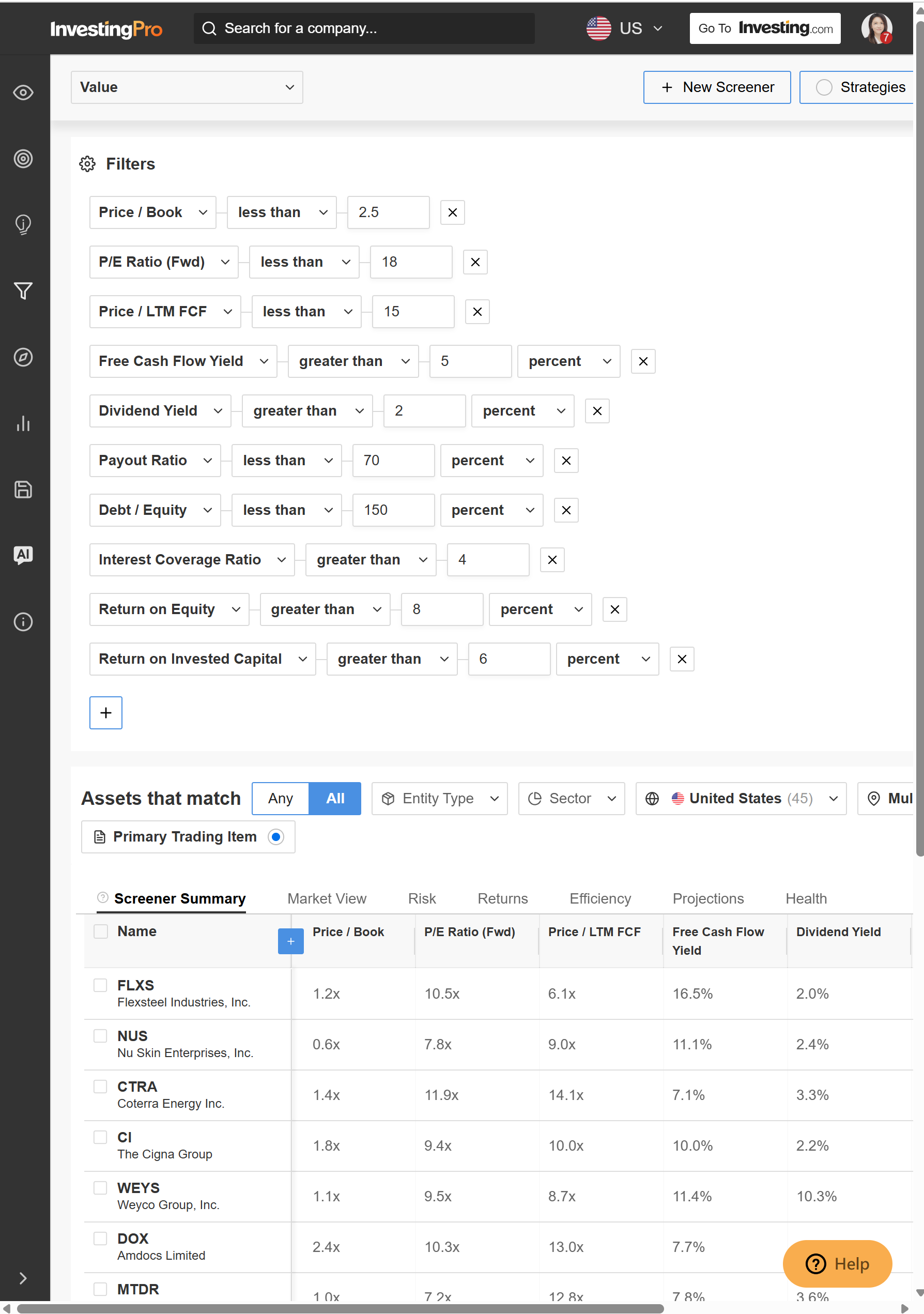Check the FLXS row checkbox
The image size is (924, 1314).
coord(101,985)
